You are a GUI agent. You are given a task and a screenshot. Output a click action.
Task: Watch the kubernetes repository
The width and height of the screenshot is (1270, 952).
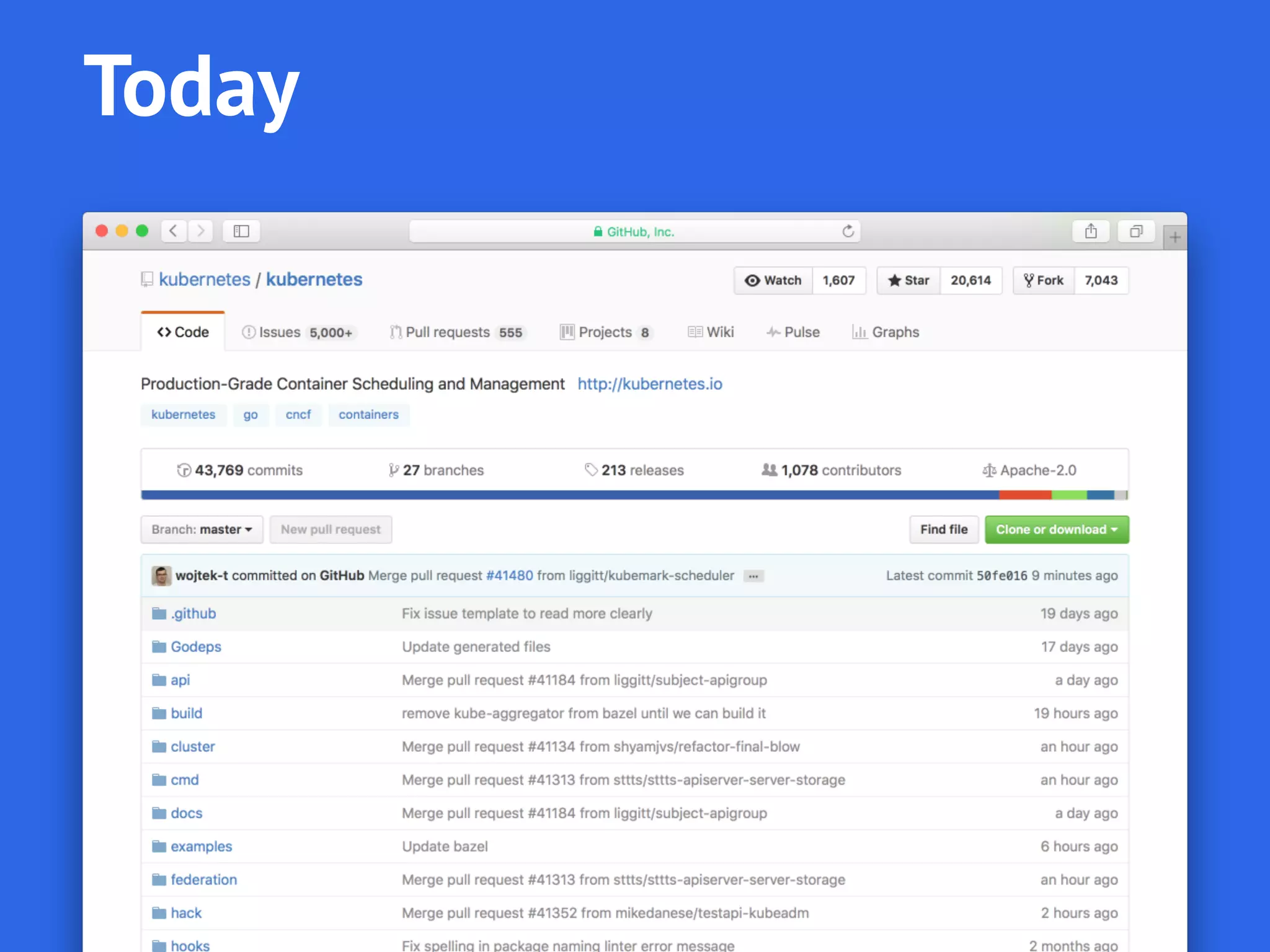tap(773, 280)
